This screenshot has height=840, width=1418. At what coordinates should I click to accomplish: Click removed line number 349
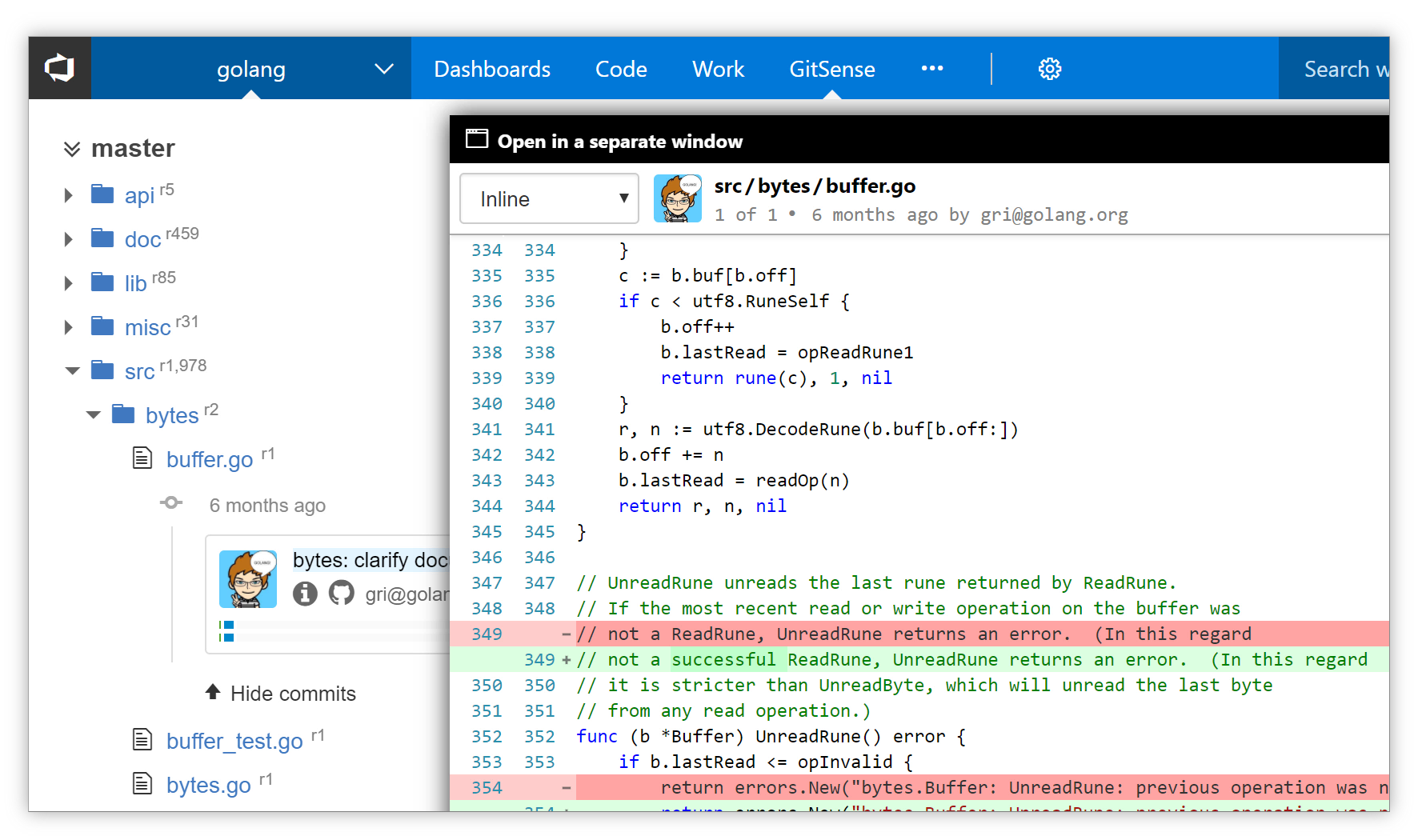(487, 634)
